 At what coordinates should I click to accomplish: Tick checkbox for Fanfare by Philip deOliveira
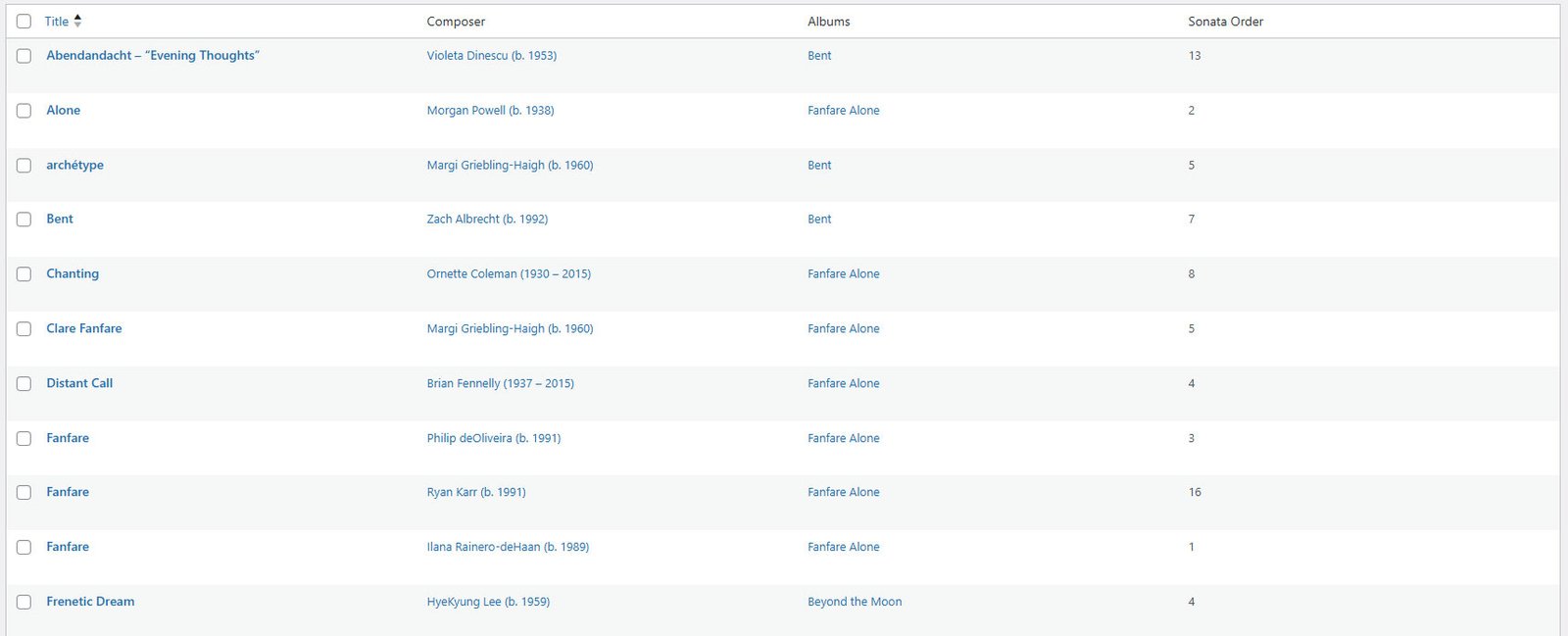24,439
